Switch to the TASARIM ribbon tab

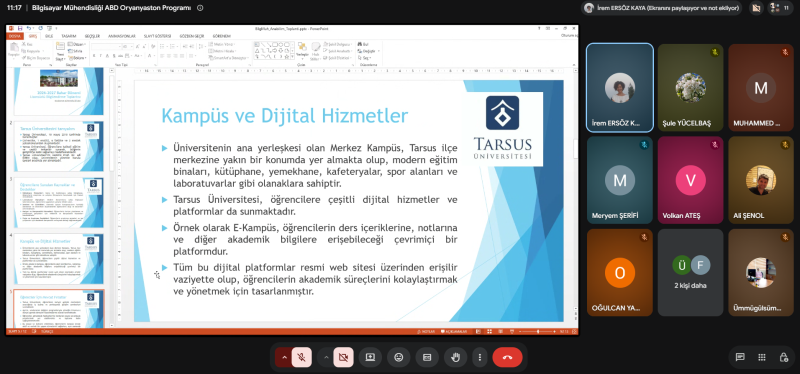(69, 36)
